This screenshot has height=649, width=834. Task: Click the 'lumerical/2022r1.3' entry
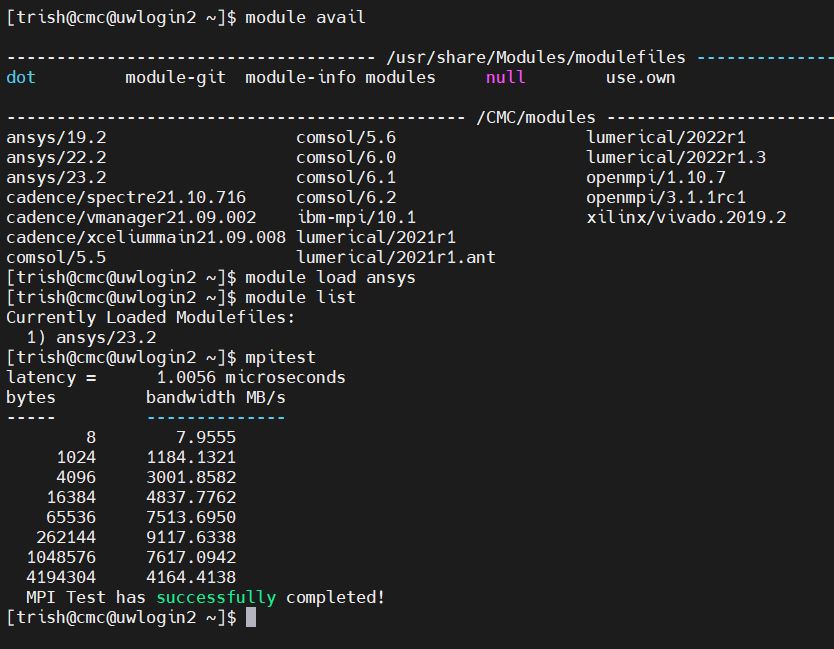click(676, 157)
